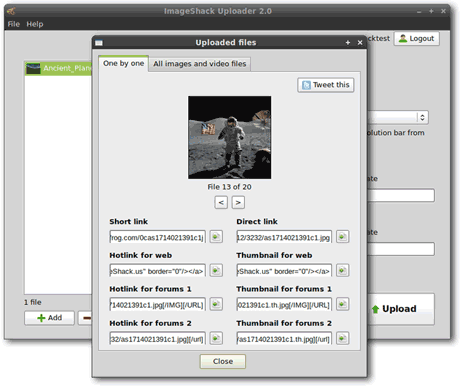Image resolution: width=465 pixels, height=387 pixels.
Task: Click Logout in the main window
Action: (x=417, y=39)
